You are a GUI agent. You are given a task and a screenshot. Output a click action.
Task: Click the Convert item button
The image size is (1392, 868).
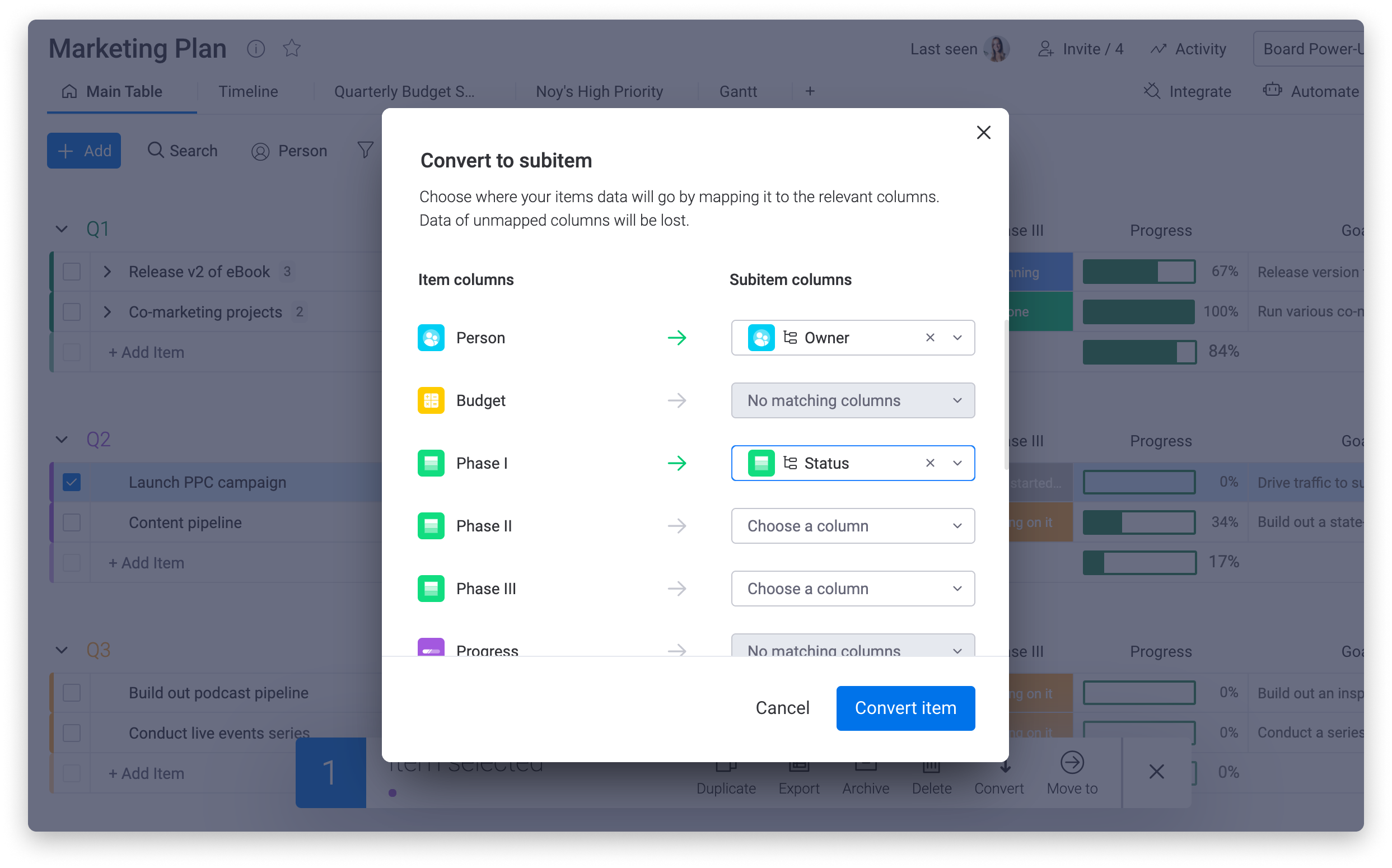click(x=905, y=708)
